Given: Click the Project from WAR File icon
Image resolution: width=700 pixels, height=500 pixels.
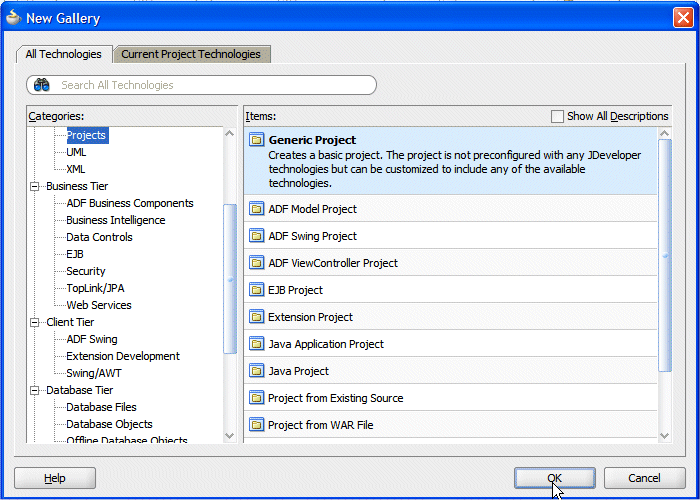Looking at the screenshot, I should (257, 425).
